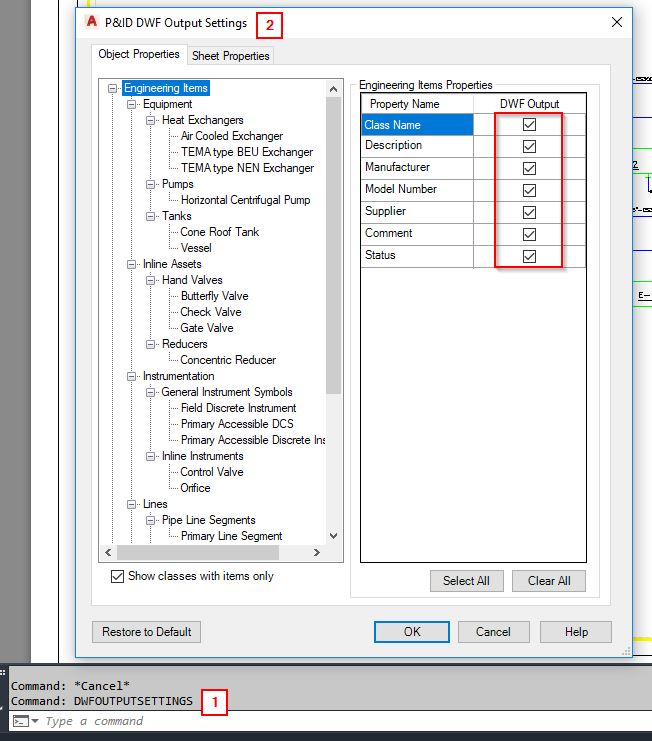
Task: Open Help for DWF output settings
Action: coord(576,632)
